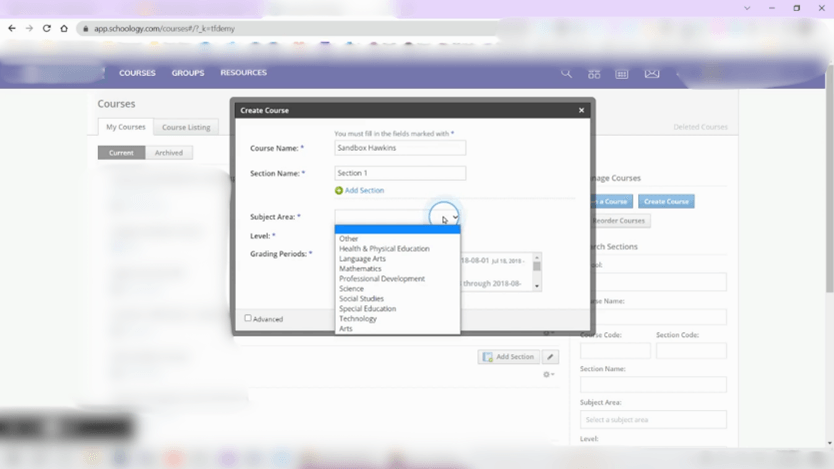Open COURSES menu in header
834x469 pixels.
tap(137, 73)
